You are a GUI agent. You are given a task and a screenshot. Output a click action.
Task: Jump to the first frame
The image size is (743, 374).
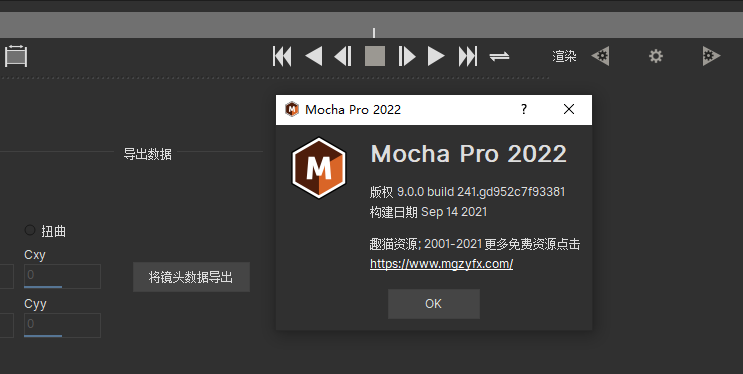click(282, 56)
